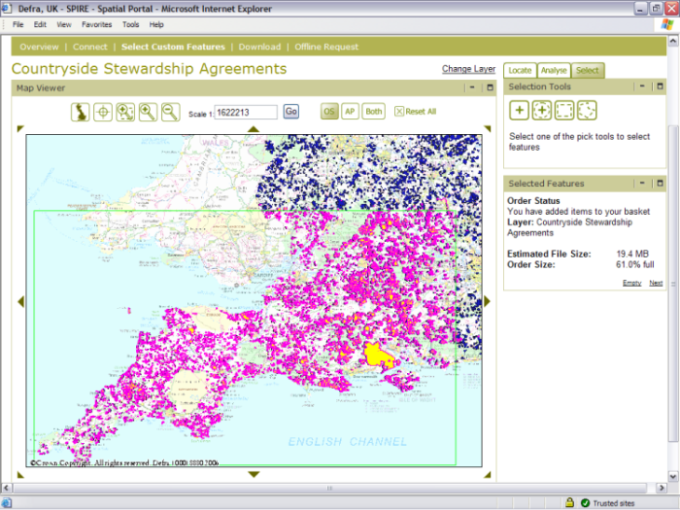Choose the single point pick tool
The width and height of the screenshot is (680, 510).
click(x=519, y=110)
